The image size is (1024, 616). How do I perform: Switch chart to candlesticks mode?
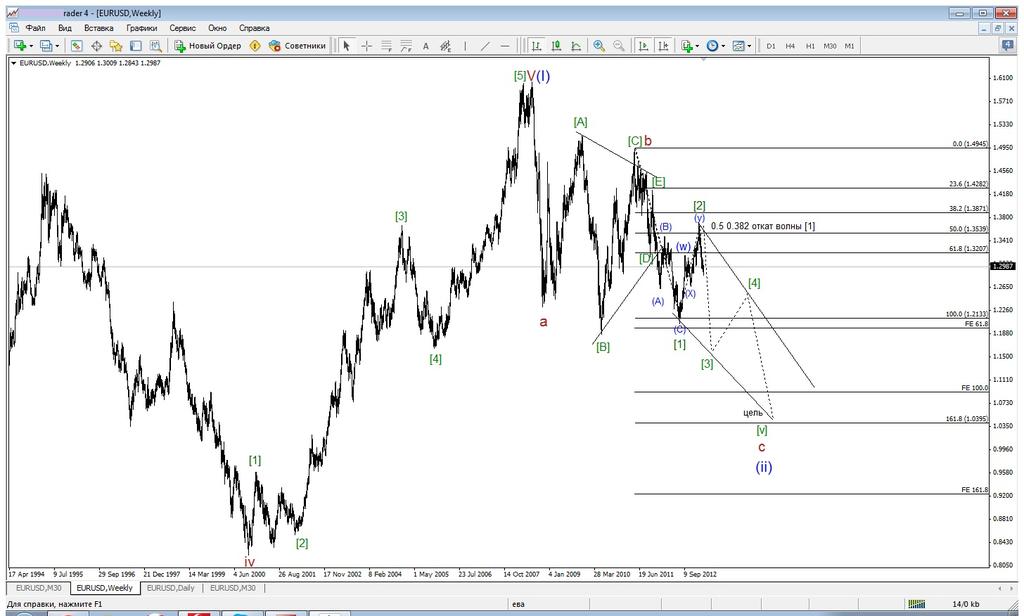click(x=556, y=46)
